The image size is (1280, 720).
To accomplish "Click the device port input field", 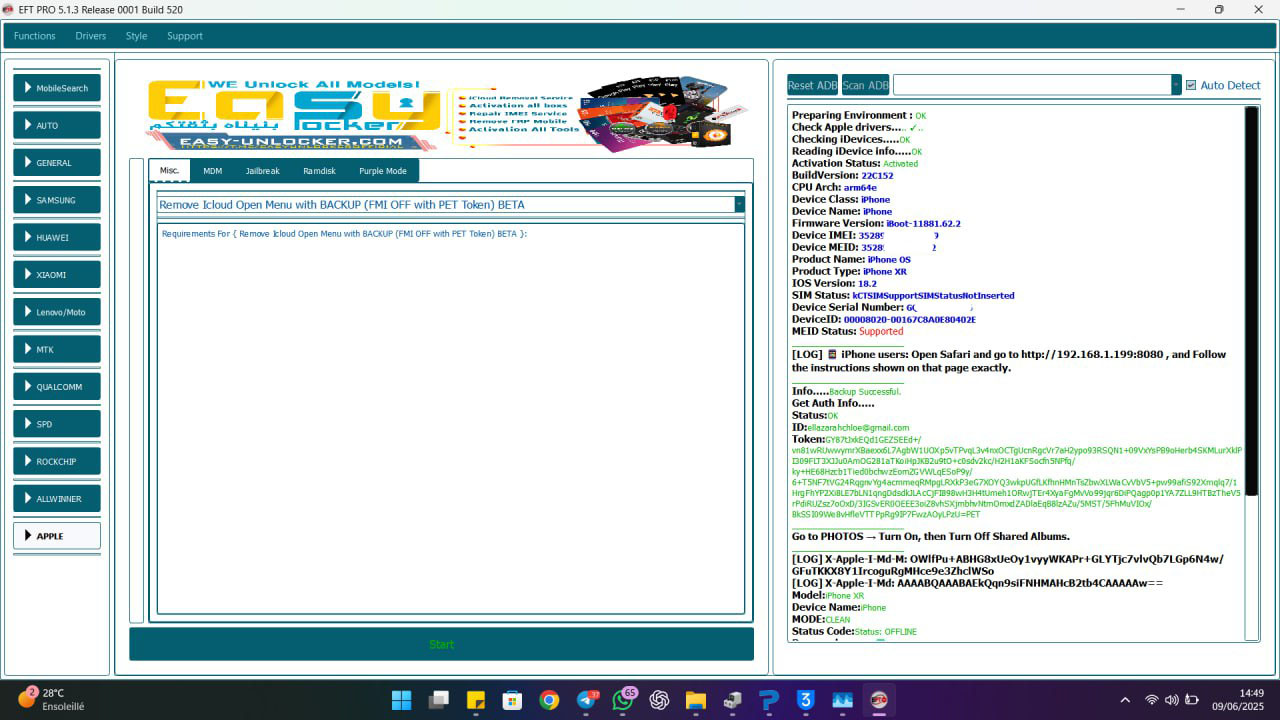I will click(1032, 85).
